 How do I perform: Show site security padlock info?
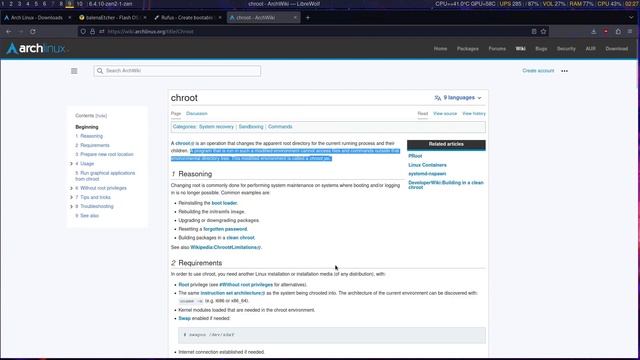click(x=93, y=31)
